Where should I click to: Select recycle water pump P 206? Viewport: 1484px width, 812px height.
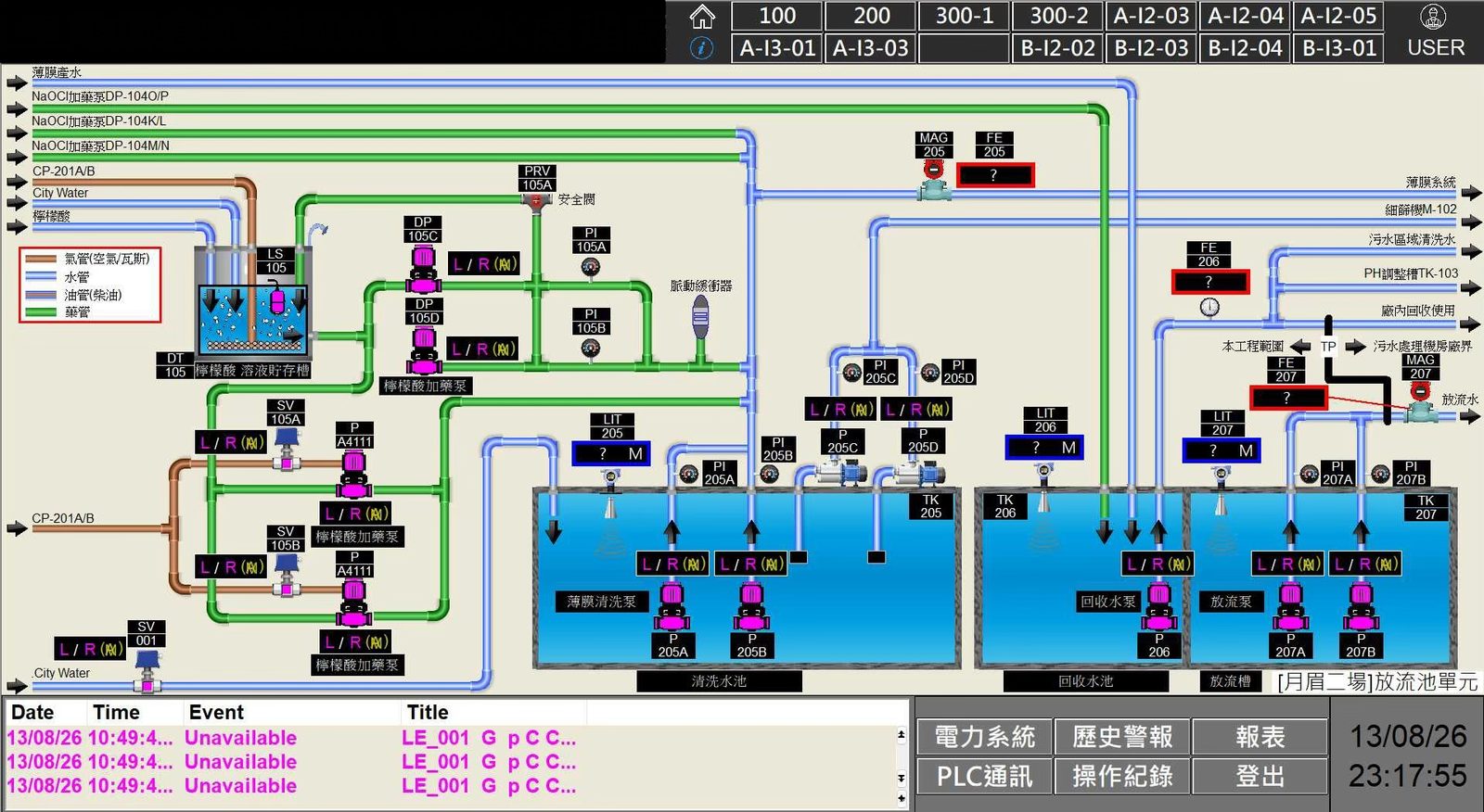pyautogui.click(x=1158, y=607)
